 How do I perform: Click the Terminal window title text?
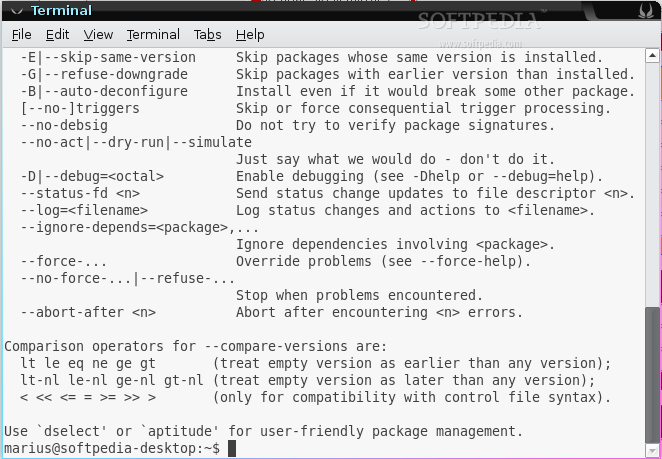coord(61,11)
